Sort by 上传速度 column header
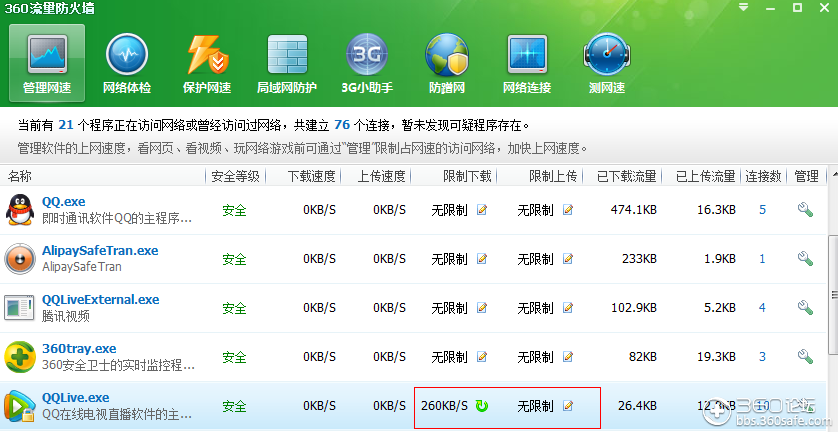 click(x=381, y=176)
